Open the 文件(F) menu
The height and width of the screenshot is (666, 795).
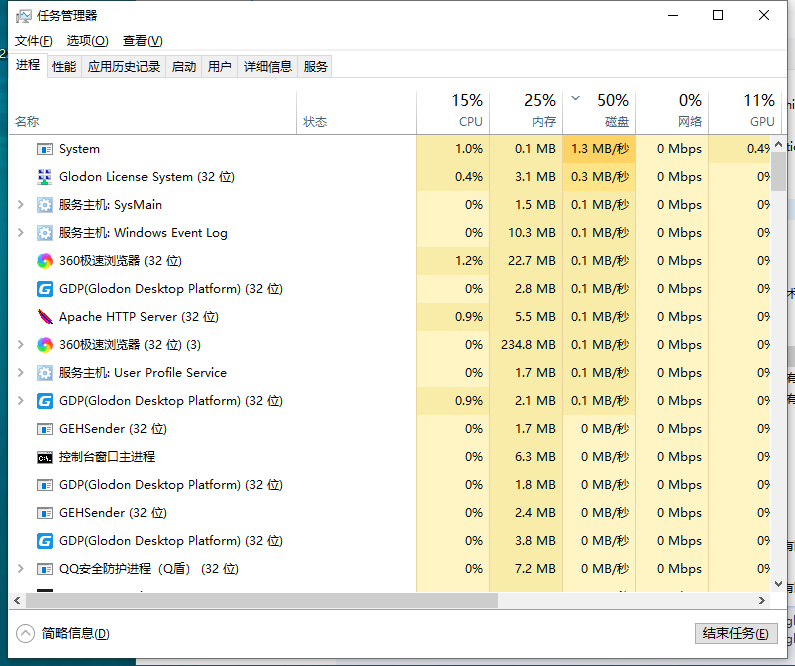pos(33,41)
